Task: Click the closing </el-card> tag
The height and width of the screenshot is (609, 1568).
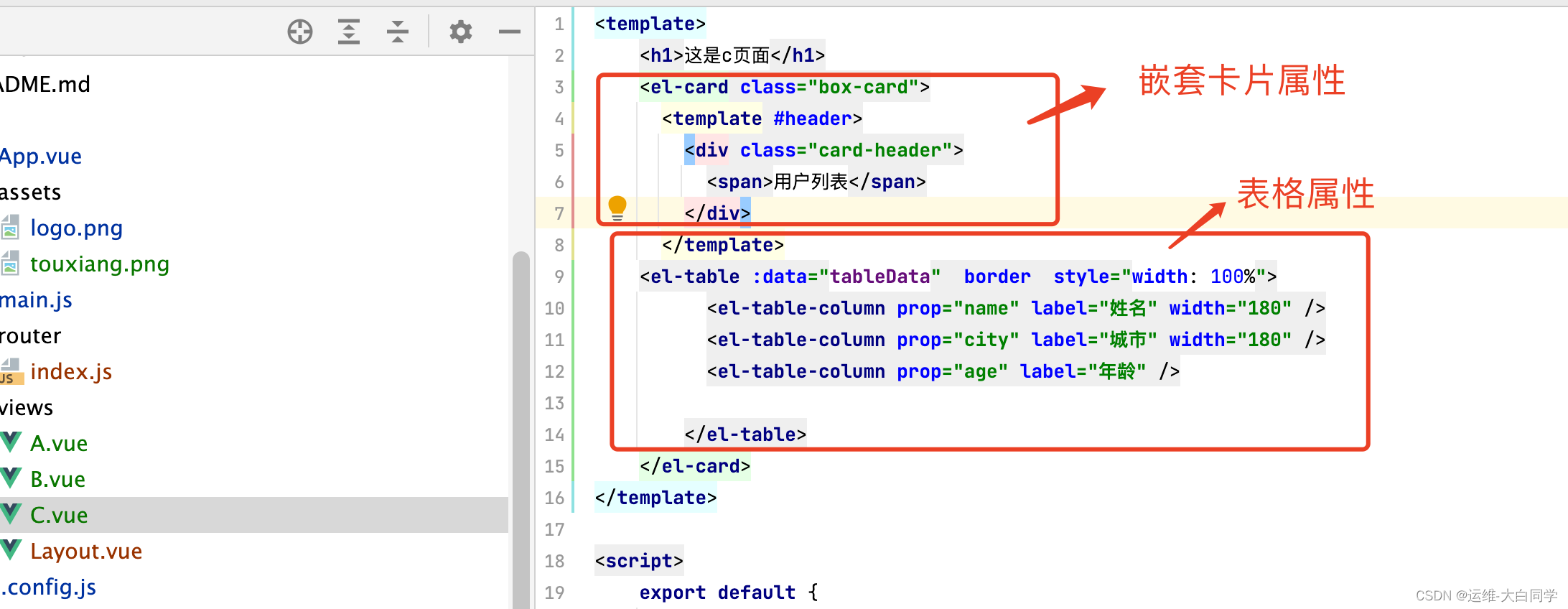Action: pyautogui.click(x=695, y=466)
